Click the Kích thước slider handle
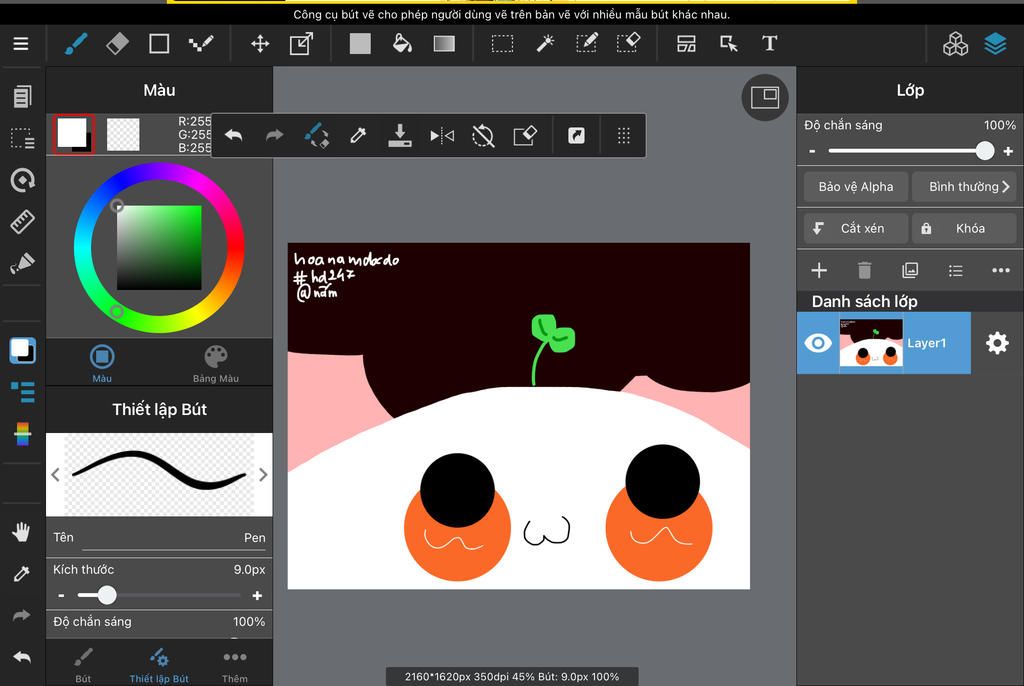Image resolution: width=1024 pixels, height=686 pixels. click(106, 595)
